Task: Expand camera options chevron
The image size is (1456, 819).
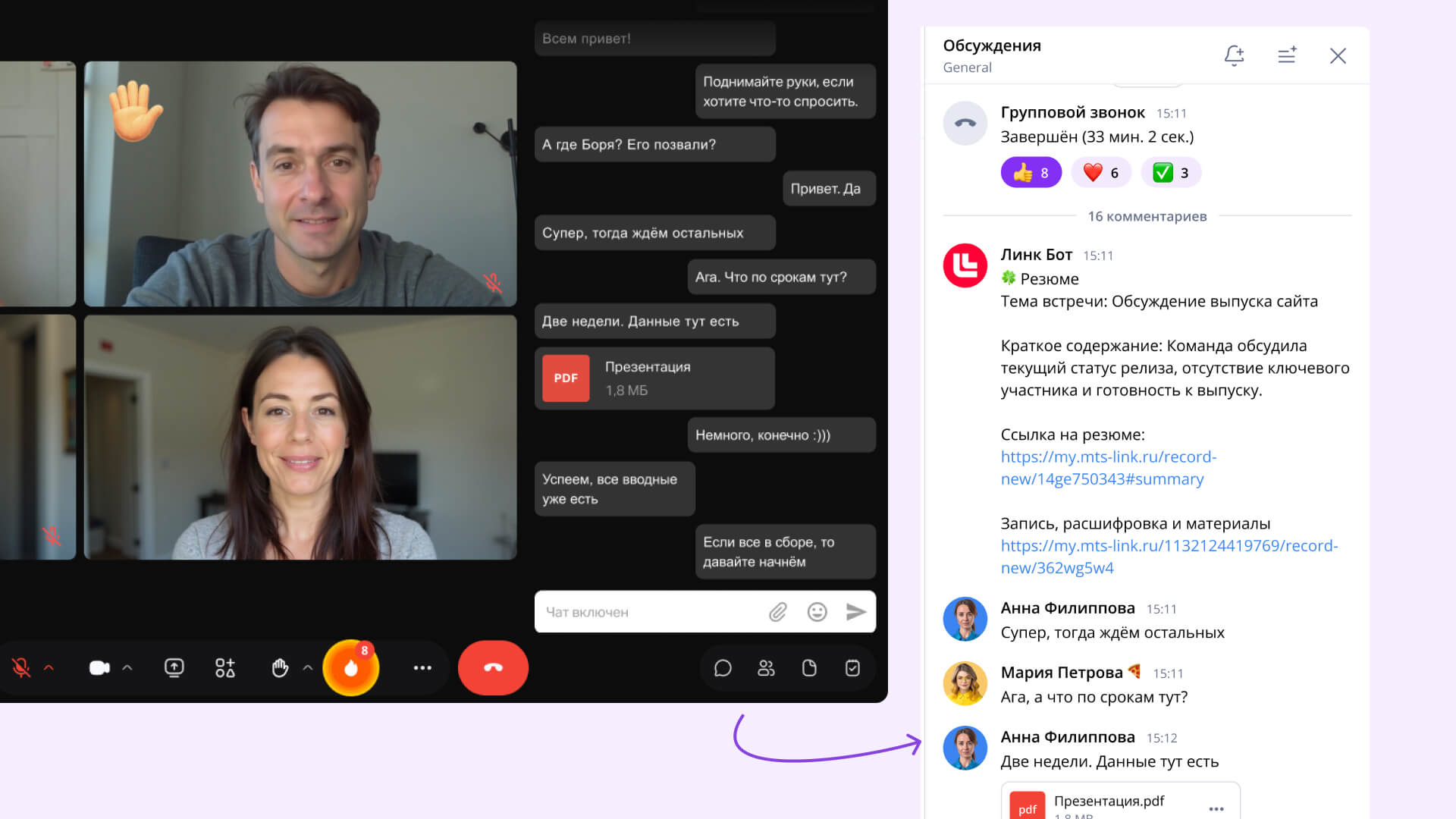Action: pos(127,668)
